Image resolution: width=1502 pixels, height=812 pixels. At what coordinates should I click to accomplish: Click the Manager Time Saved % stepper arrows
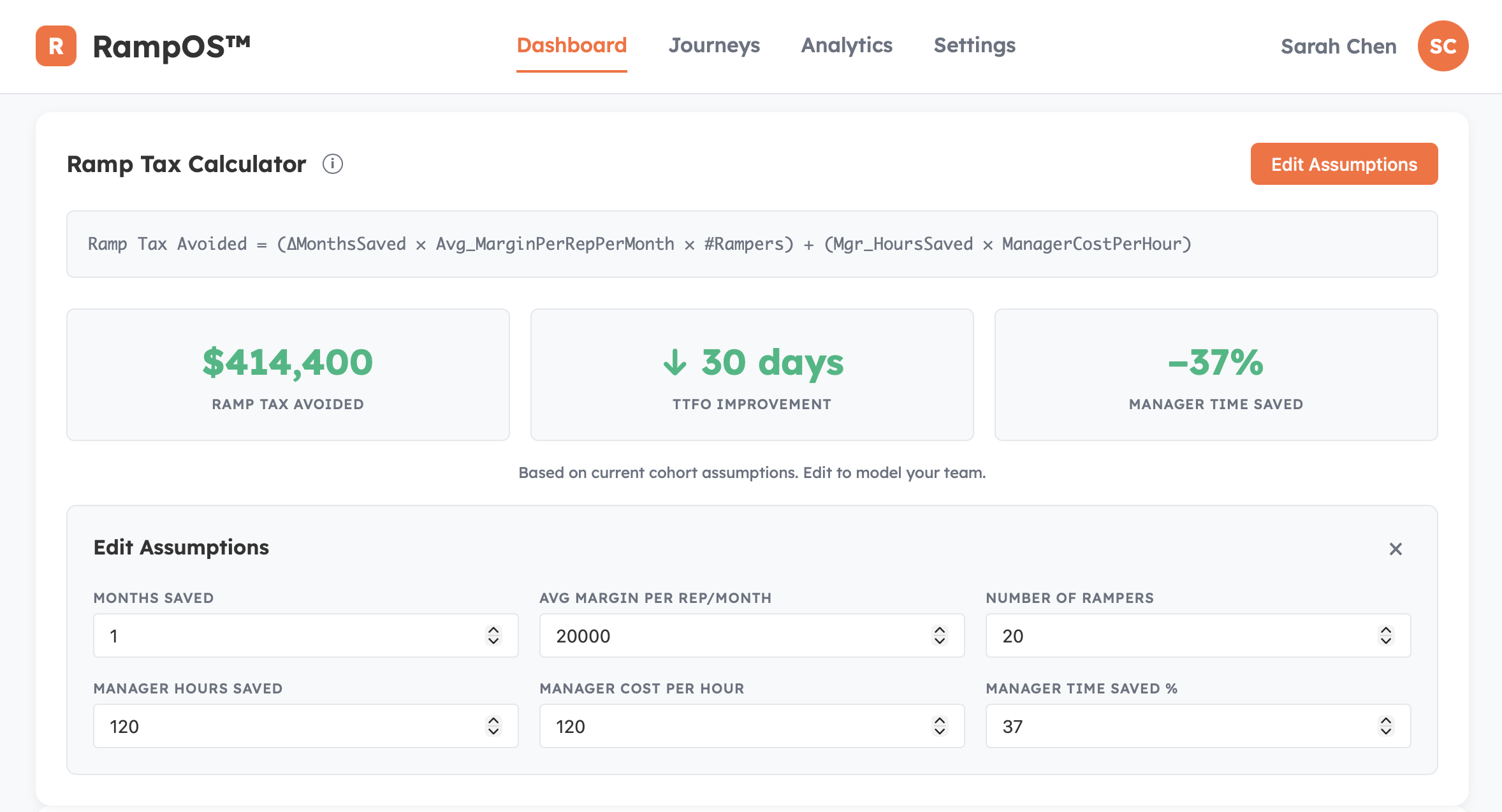[x=1386, y=726]
